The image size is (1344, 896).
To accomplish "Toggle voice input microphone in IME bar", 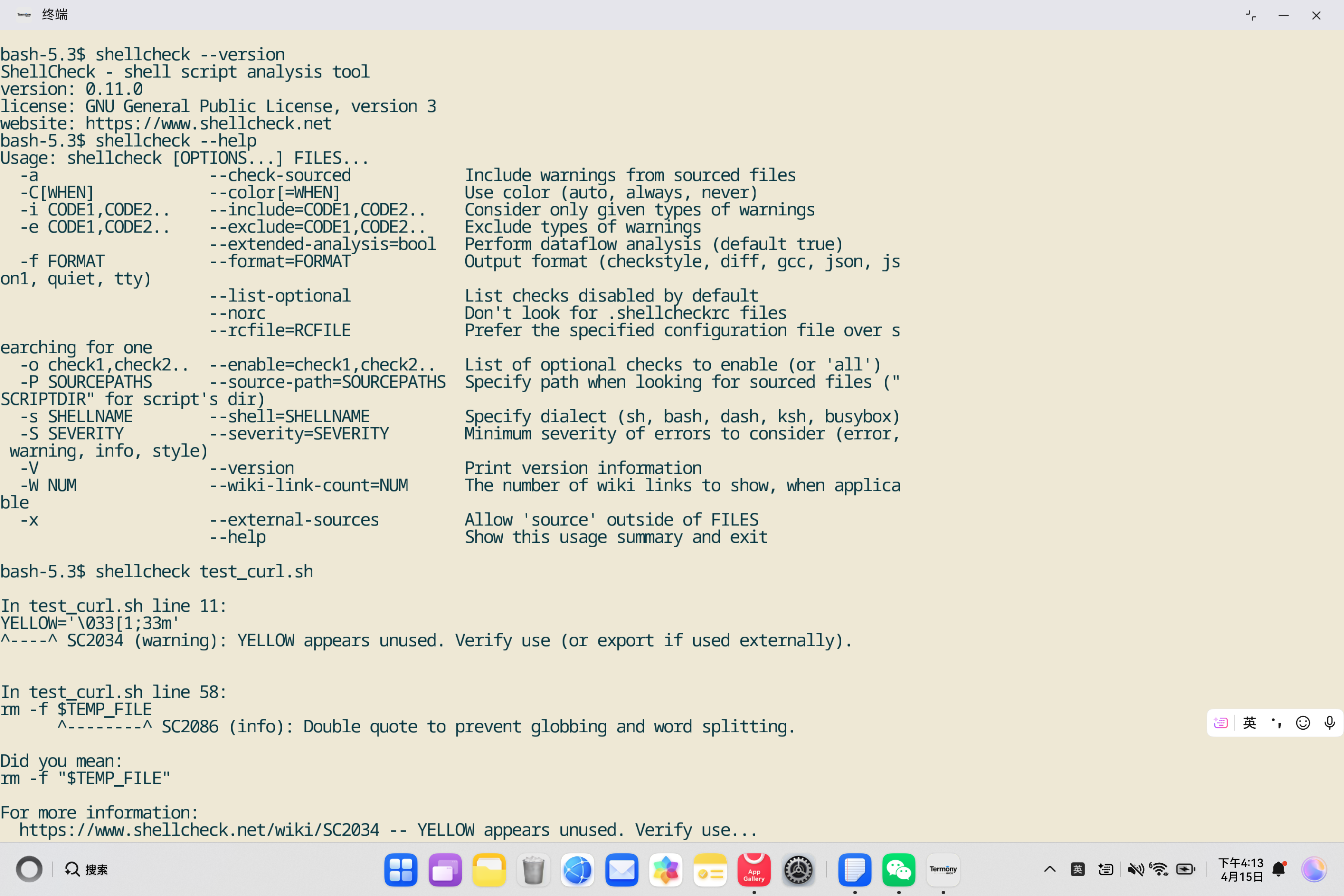I will point(1329,723).
